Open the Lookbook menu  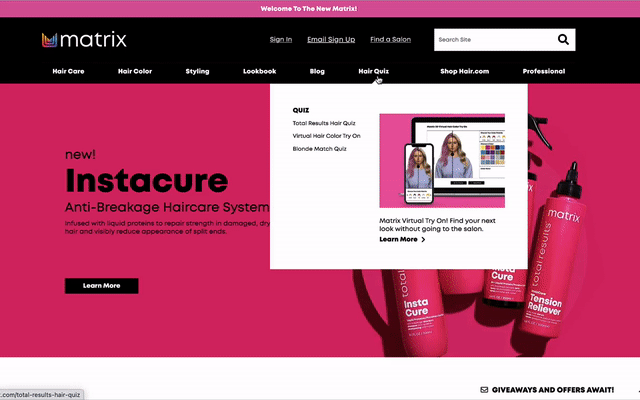pos(260,71)
